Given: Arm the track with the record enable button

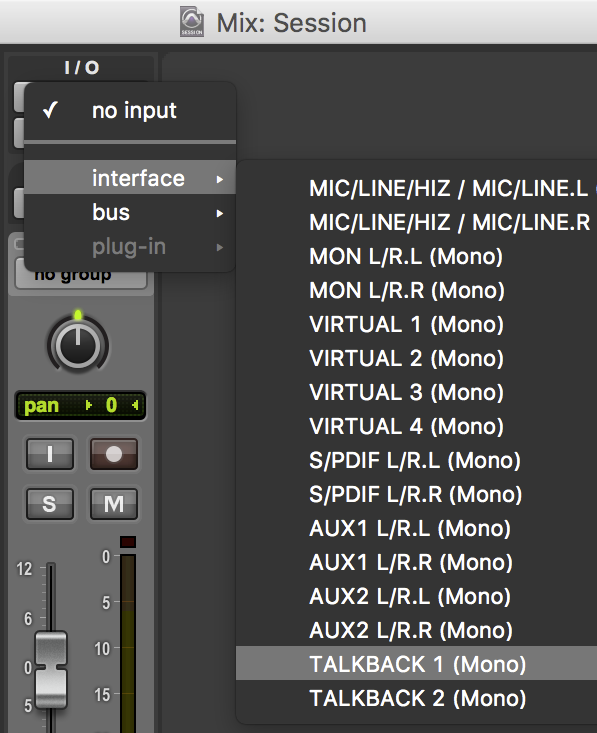Looking at the screenshot, I should click(x=114, y=453).
